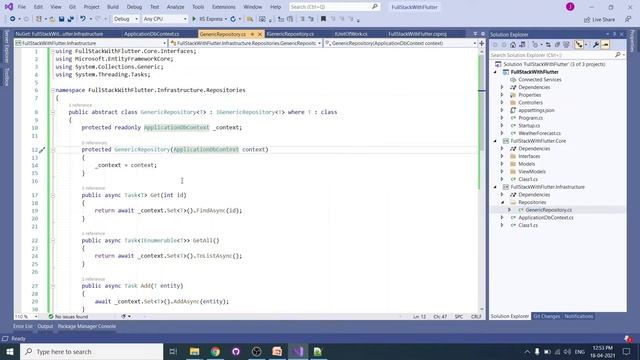The image size is (640, 360).
Task: Click the user account avatar icon
Action: [x=570, y=7]
